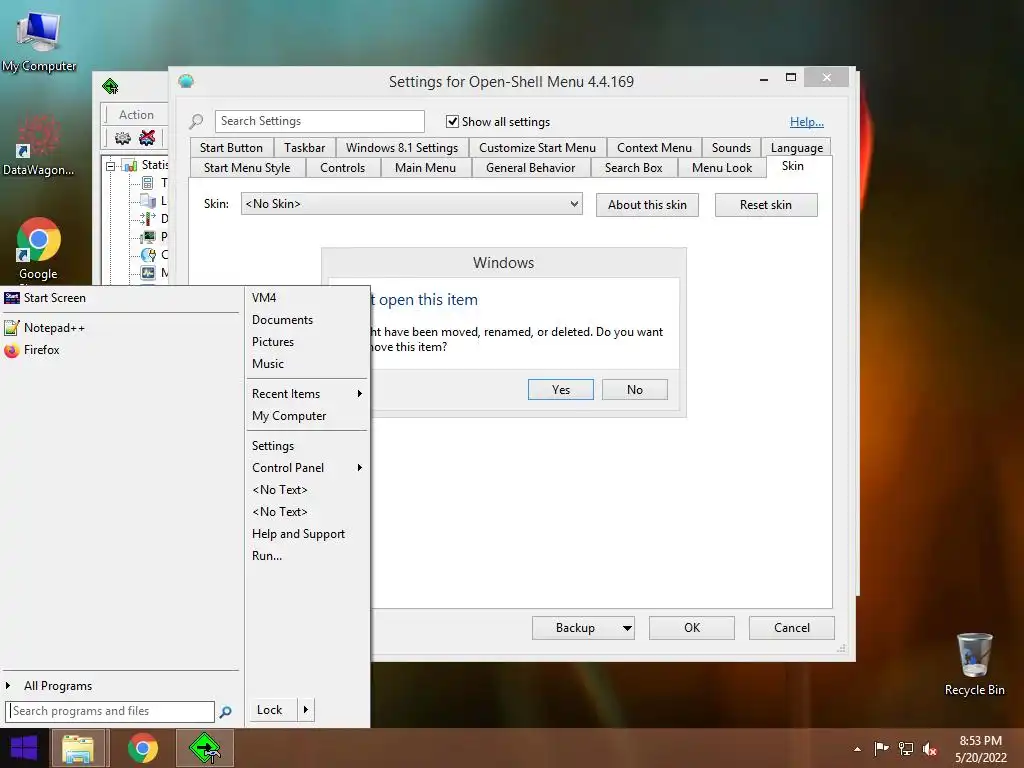Open the Start Menu Style tab
This screenshot has height=768, width=1024.
click(247, 168)
